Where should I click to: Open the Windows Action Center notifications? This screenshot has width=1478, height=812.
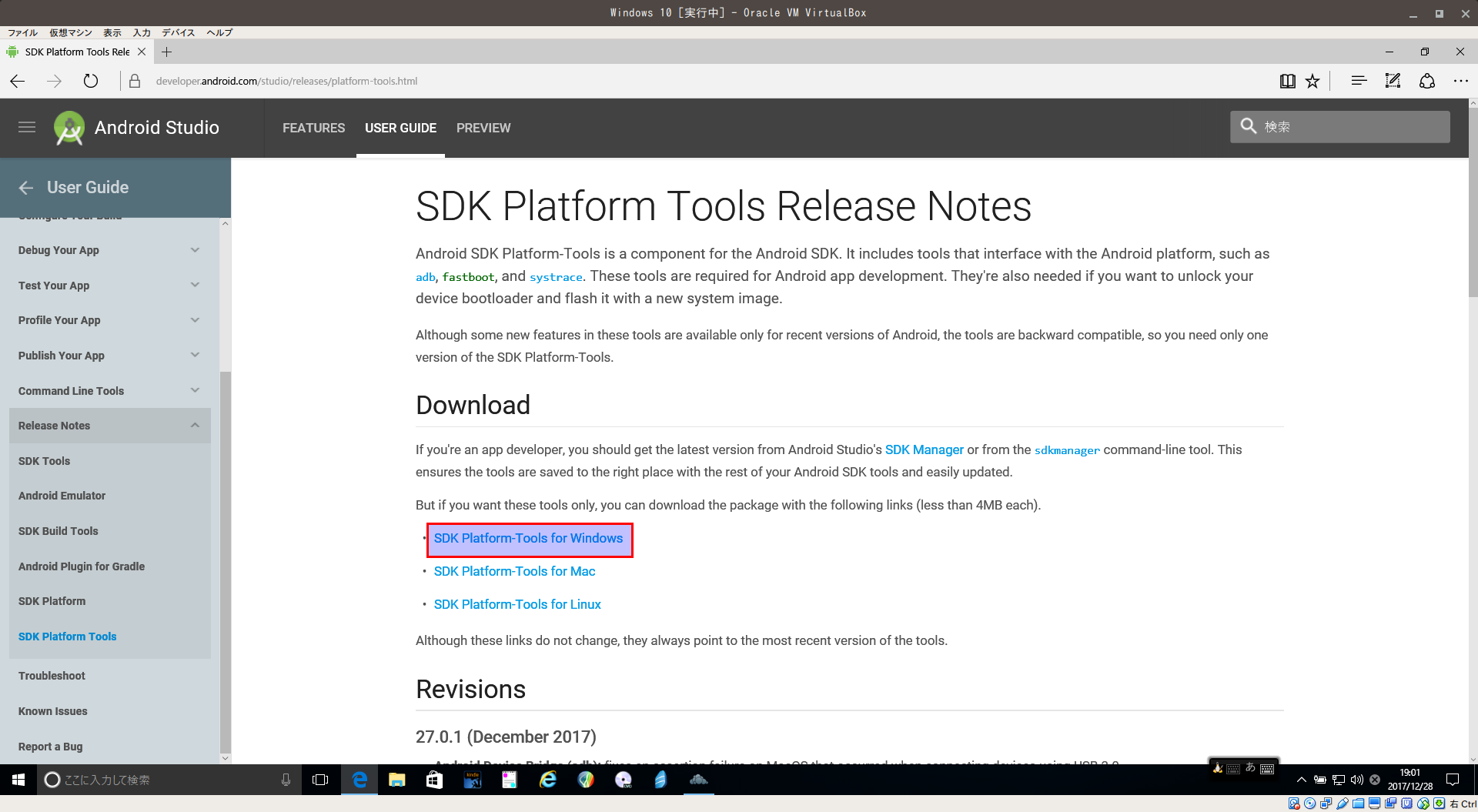coord(1453,780)
